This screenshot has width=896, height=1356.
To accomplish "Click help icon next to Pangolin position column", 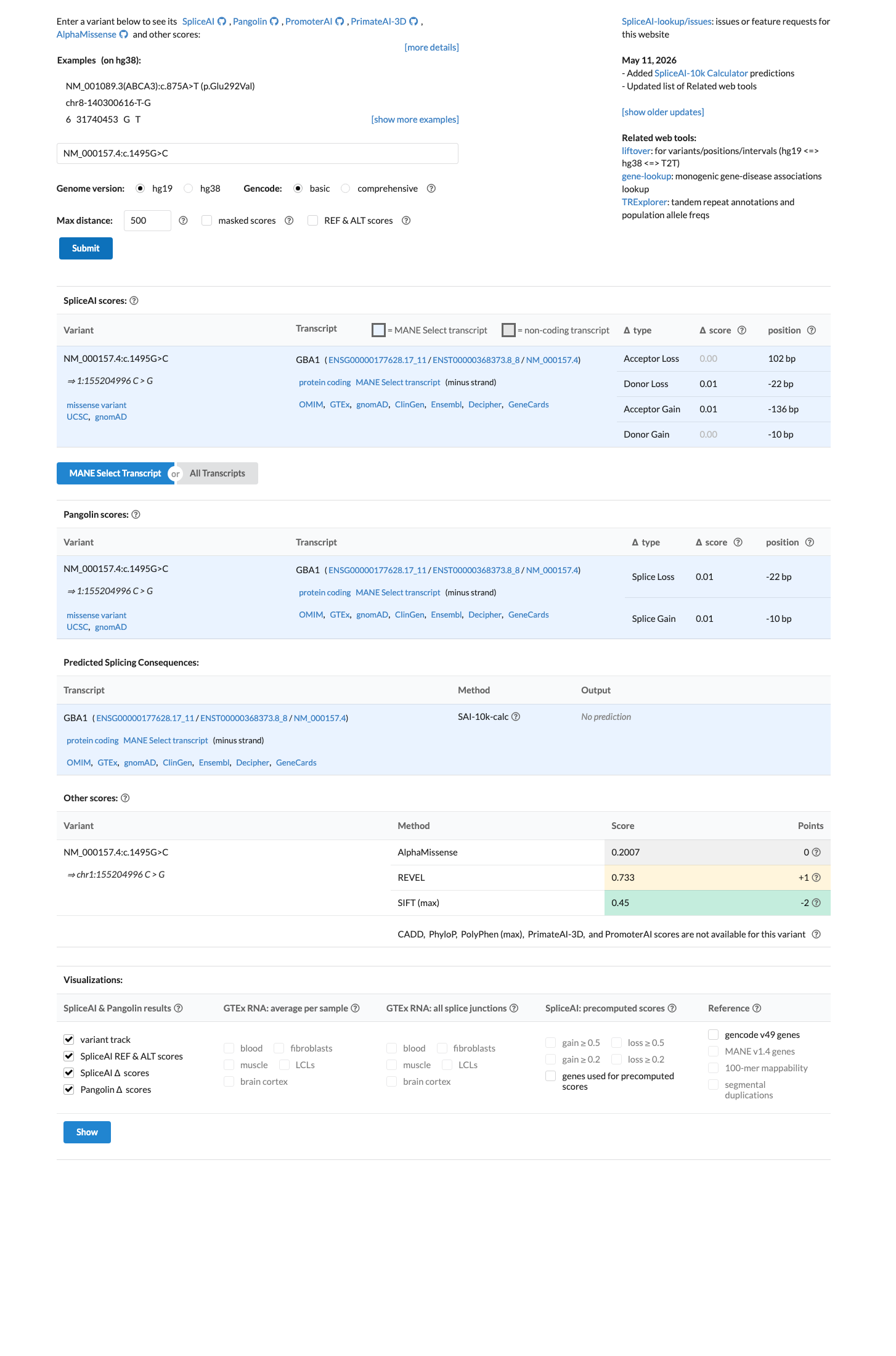I will [x=810, y=542].
